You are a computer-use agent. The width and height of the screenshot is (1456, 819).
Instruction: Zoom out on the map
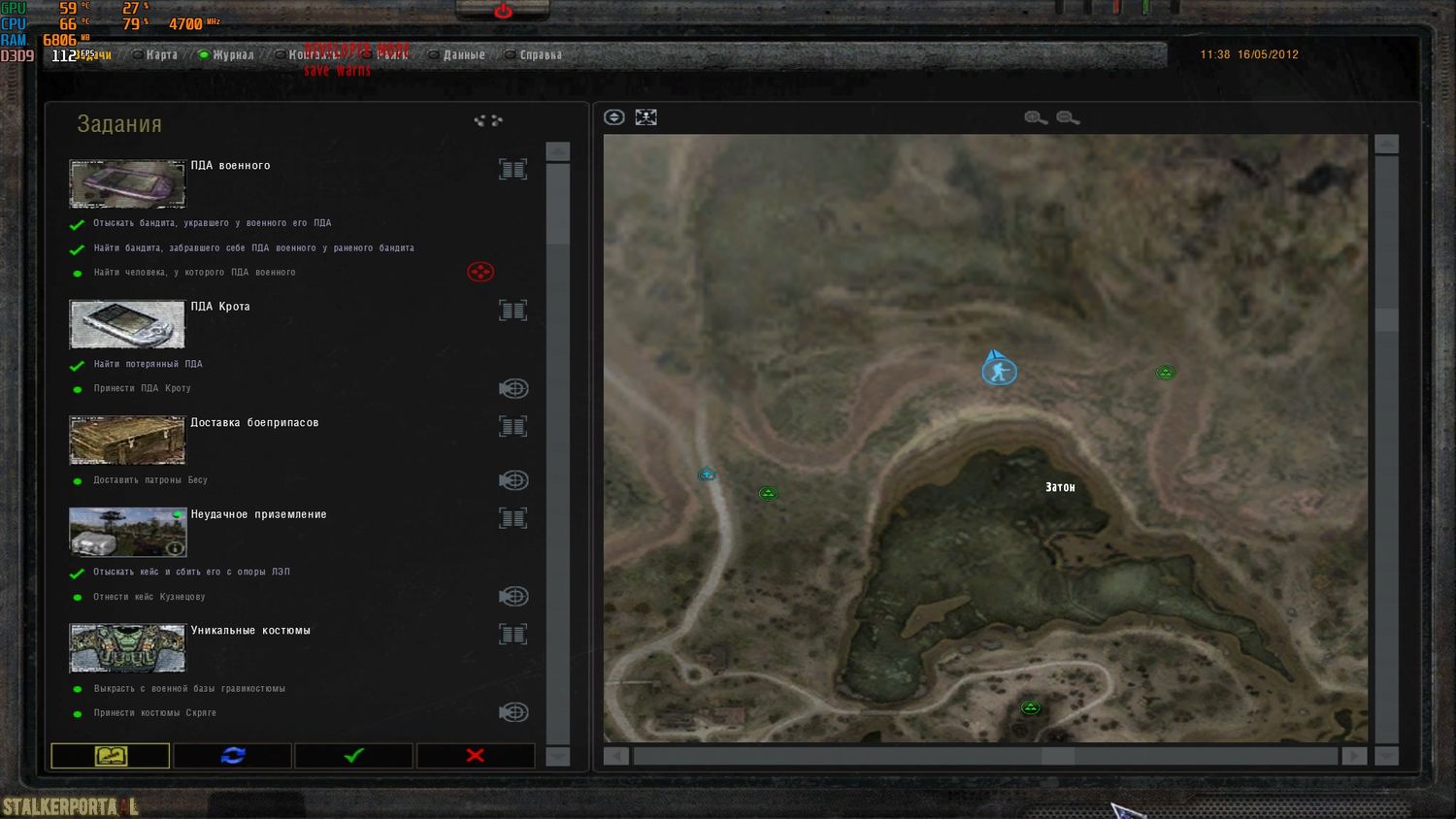tap(1068, 118)
